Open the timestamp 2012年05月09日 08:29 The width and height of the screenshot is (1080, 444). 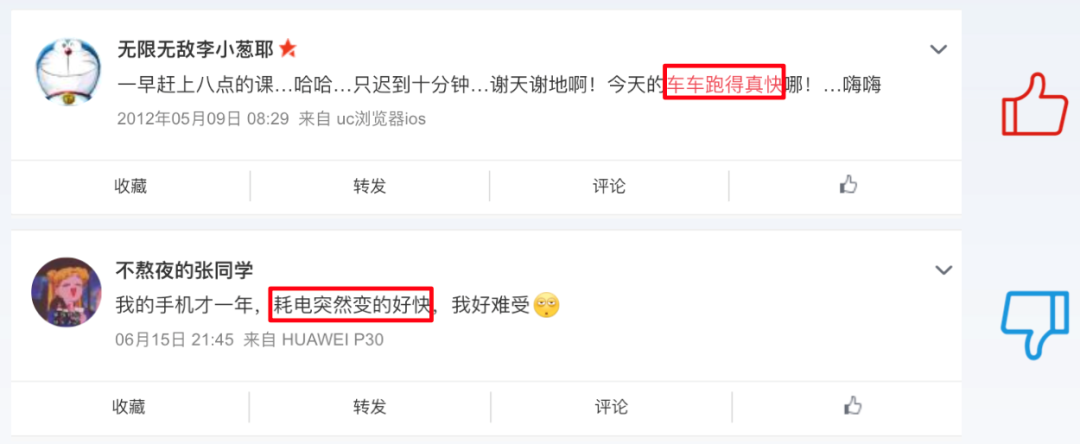(x=202, y=119)
